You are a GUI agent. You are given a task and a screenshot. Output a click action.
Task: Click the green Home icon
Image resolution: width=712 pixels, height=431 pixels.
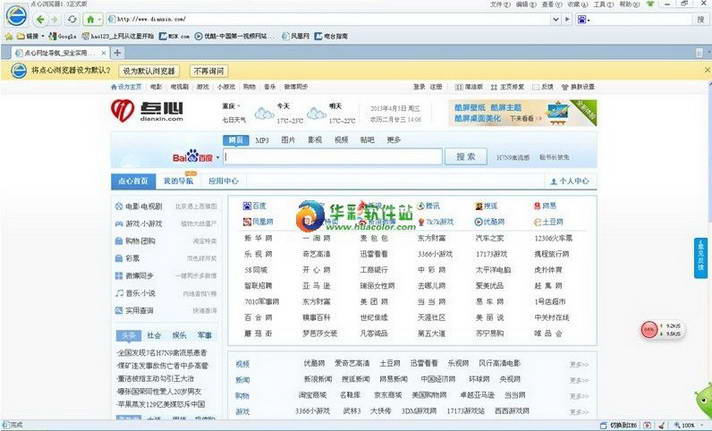point(90,19)
